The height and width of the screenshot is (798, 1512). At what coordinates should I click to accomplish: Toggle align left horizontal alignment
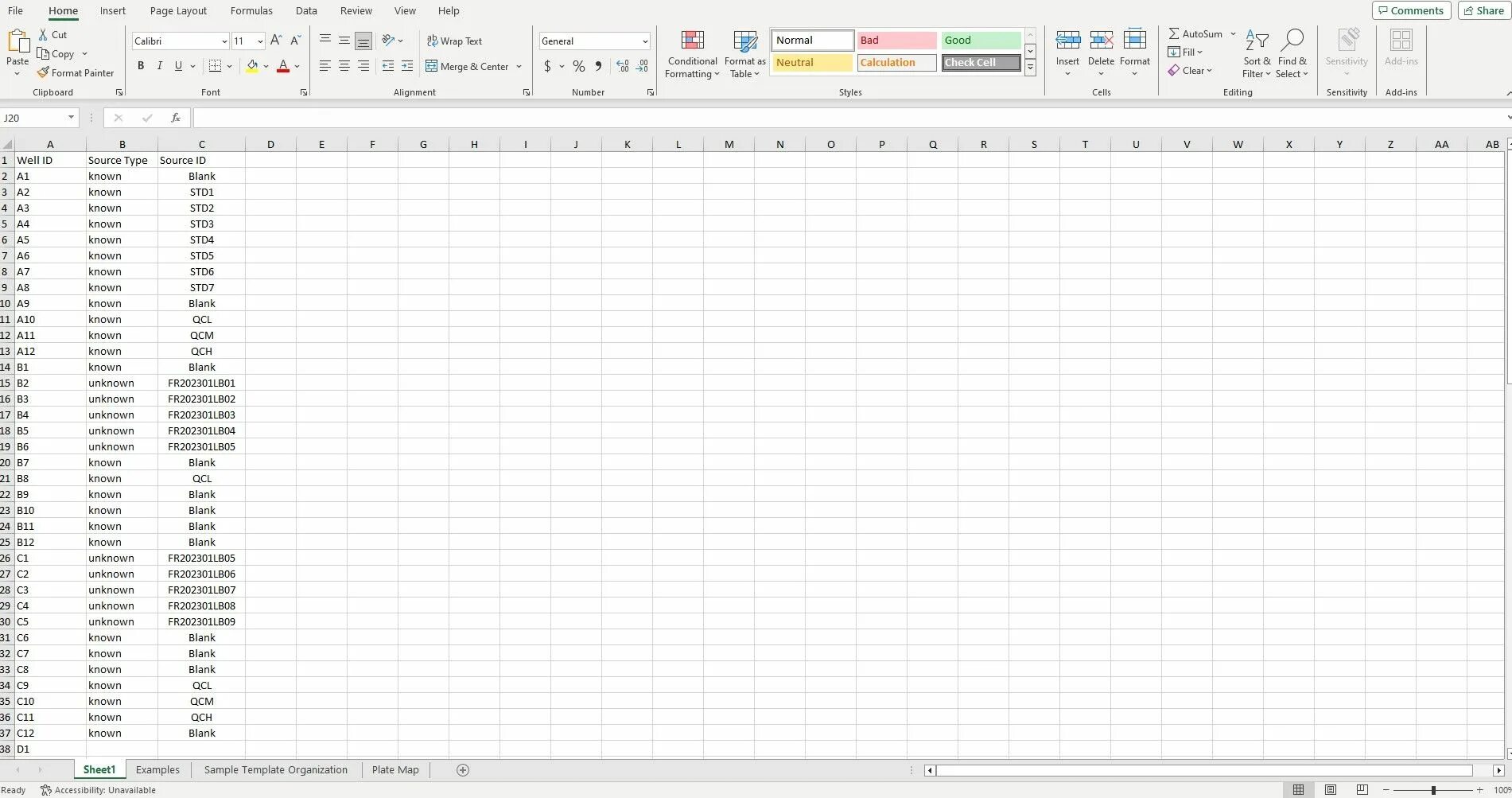coord(325,66)
